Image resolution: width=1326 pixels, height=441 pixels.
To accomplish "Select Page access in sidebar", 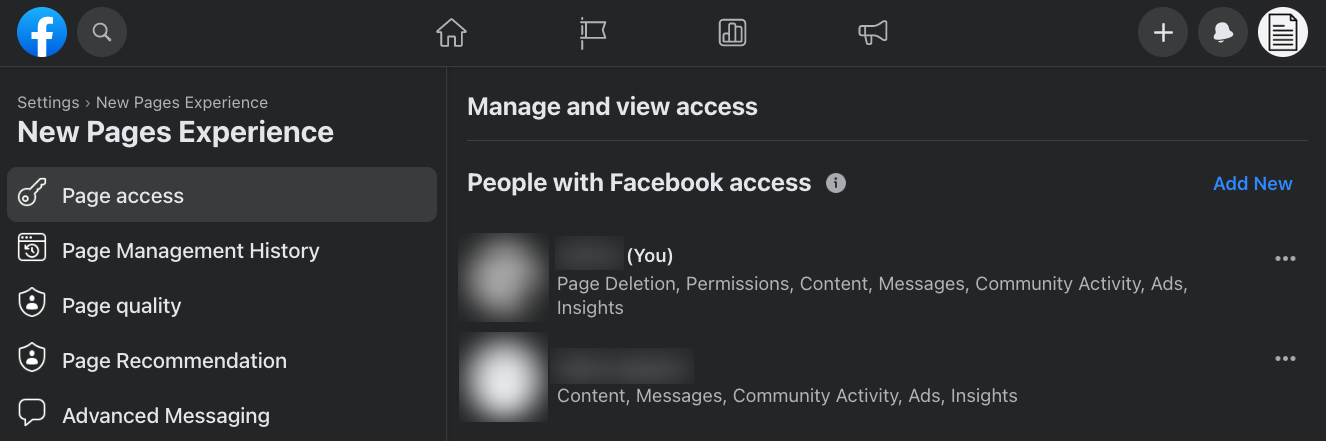I will pos(222,195).
